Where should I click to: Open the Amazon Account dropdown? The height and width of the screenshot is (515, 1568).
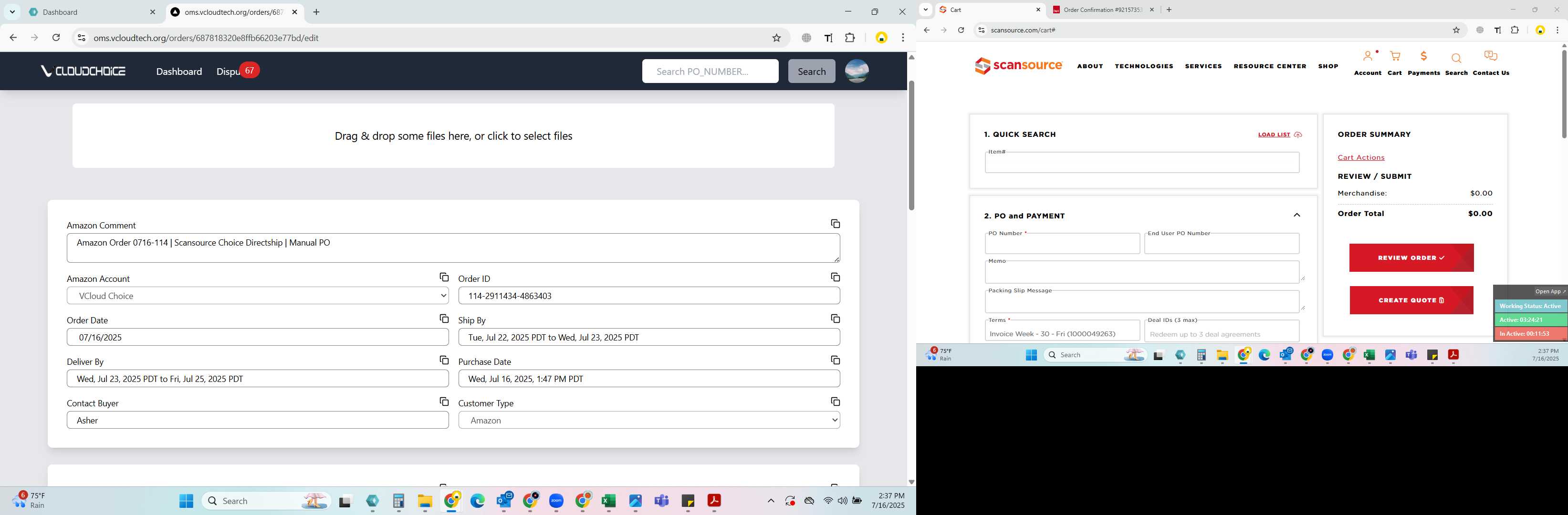(x=258, y=296)
